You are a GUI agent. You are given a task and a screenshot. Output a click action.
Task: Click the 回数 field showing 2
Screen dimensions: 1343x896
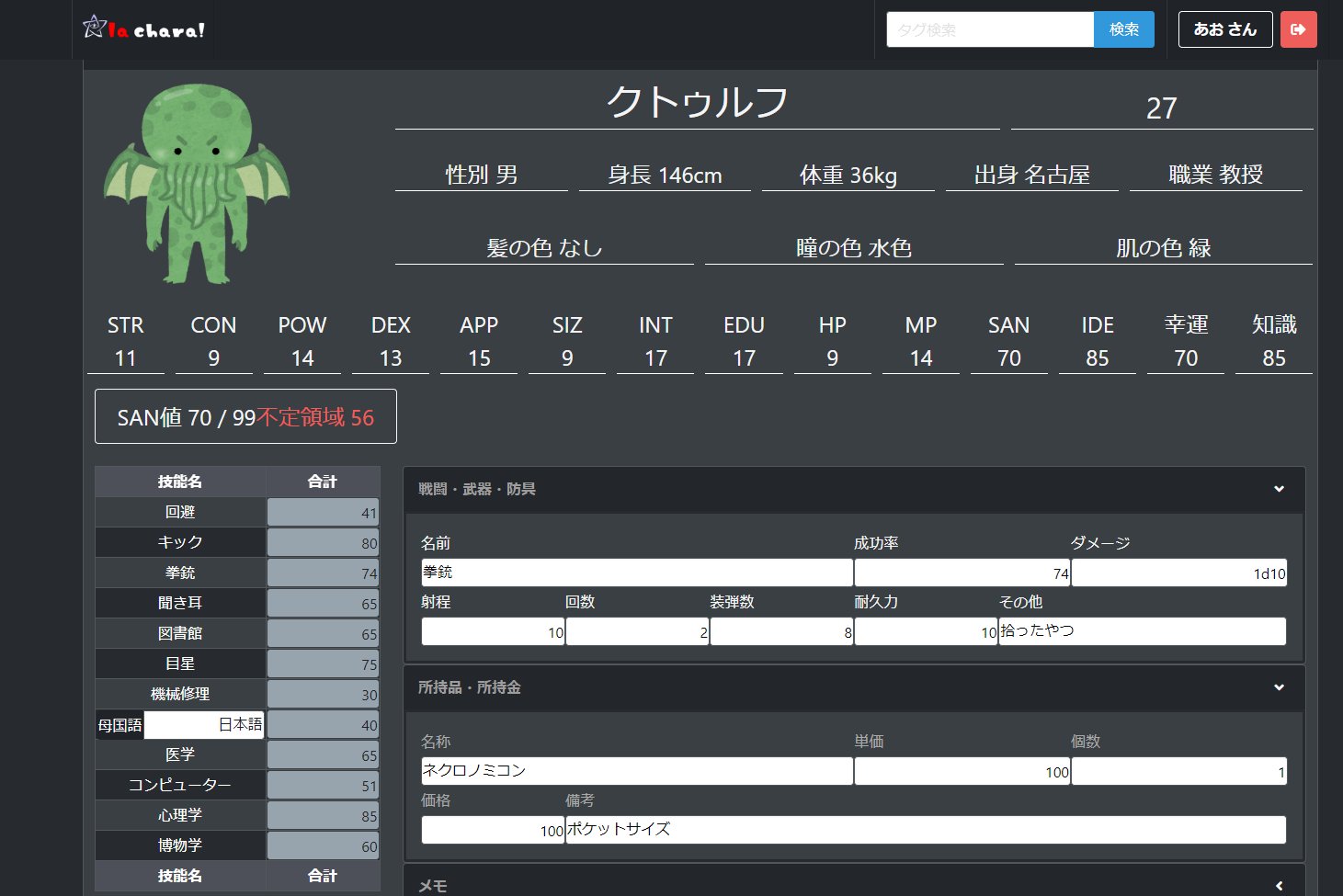[637, 631]
